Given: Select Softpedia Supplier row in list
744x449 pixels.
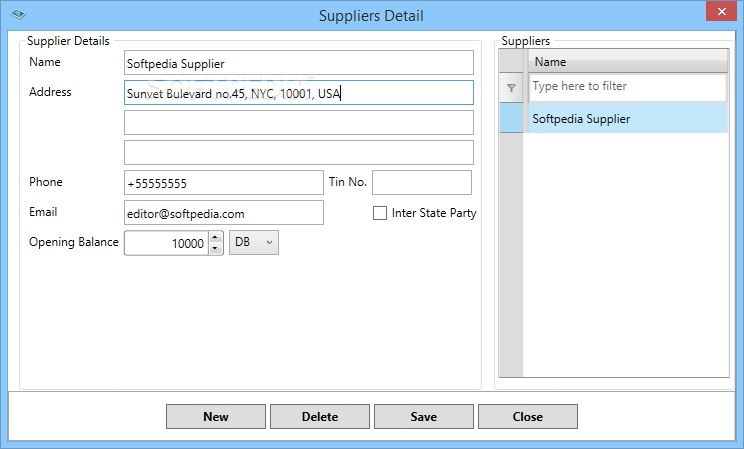Looking at the screenshot, I should pyautogui.click(x=628, y=119).
